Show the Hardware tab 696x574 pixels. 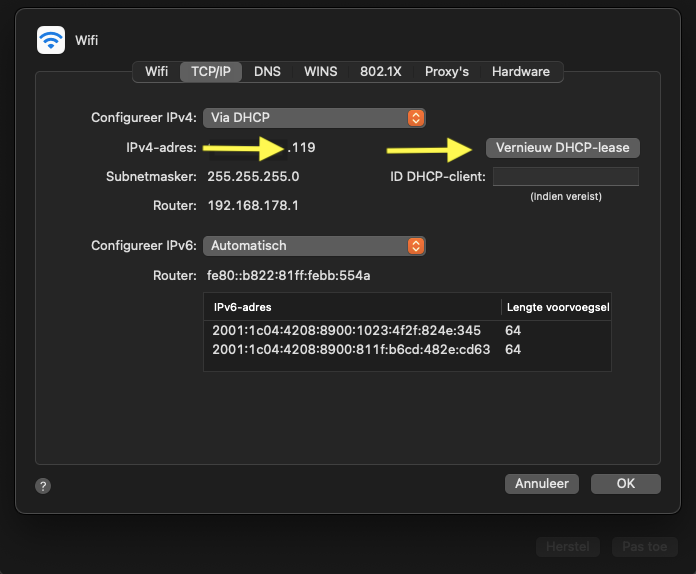point(520,72)
